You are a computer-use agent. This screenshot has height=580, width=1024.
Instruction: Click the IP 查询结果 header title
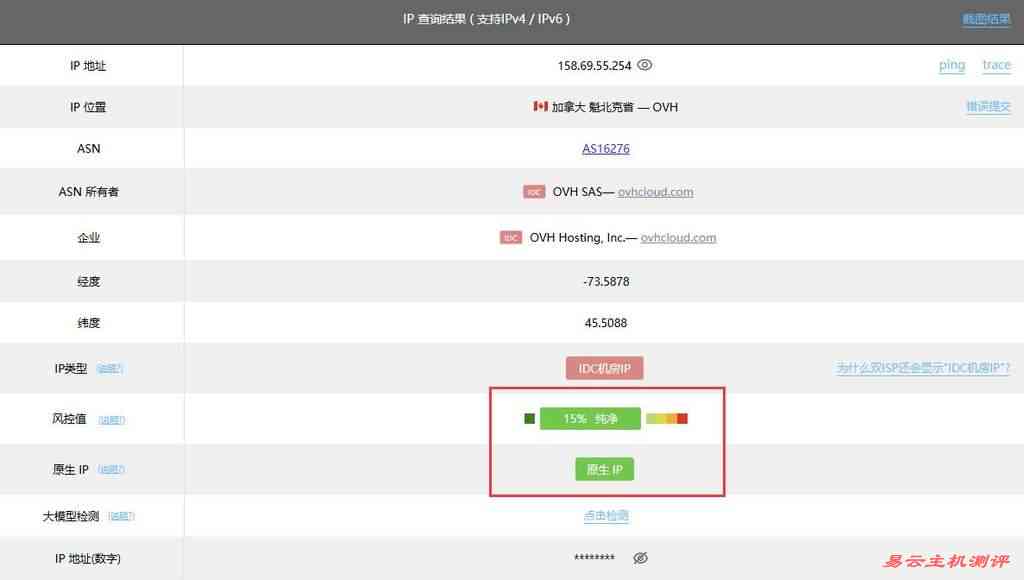click(x=487, y=19)
